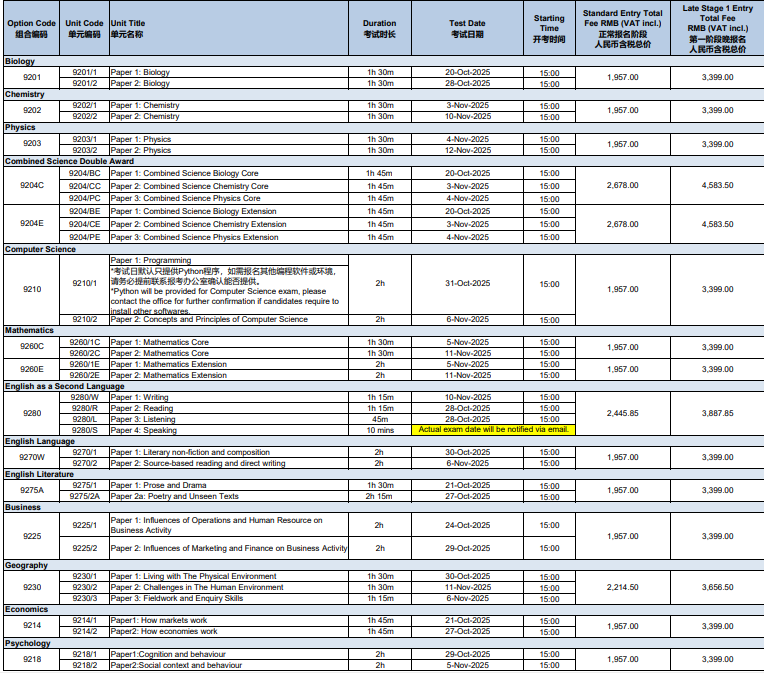The width and height of the screenshot is (764, 675).
Task: Click unit code '9280/R'
Action: click(85, 408)
